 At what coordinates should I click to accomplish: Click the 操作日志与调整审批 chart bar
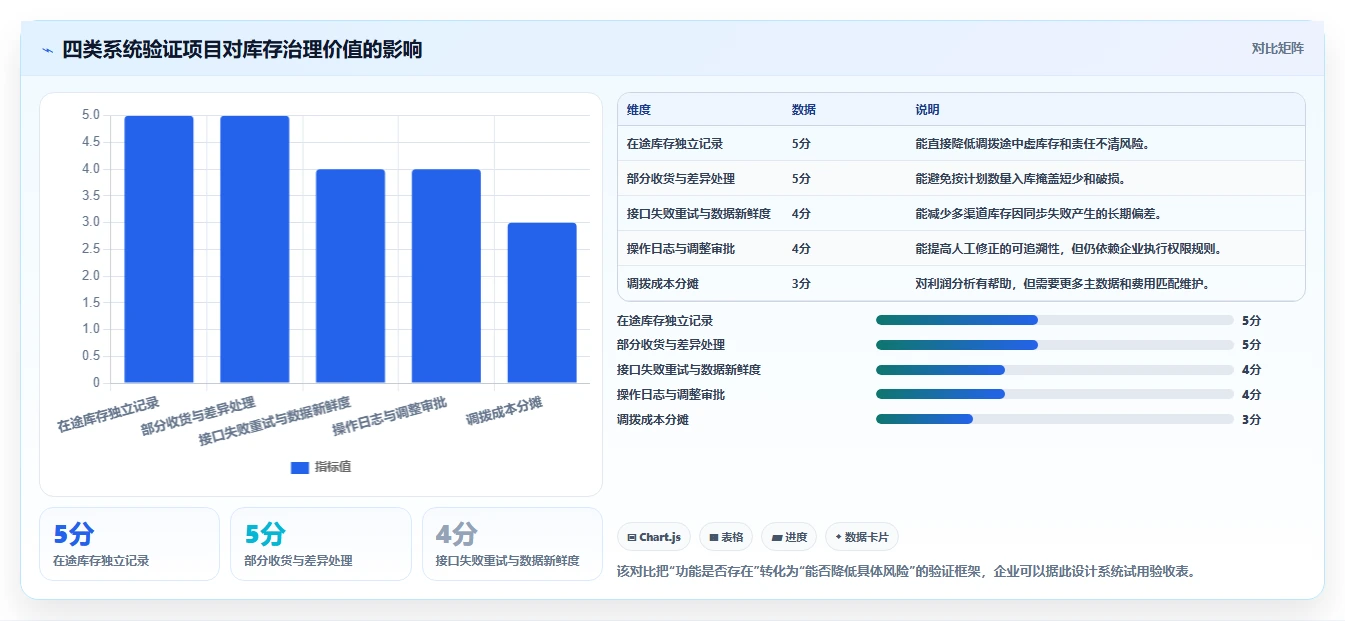coord(446,276)
